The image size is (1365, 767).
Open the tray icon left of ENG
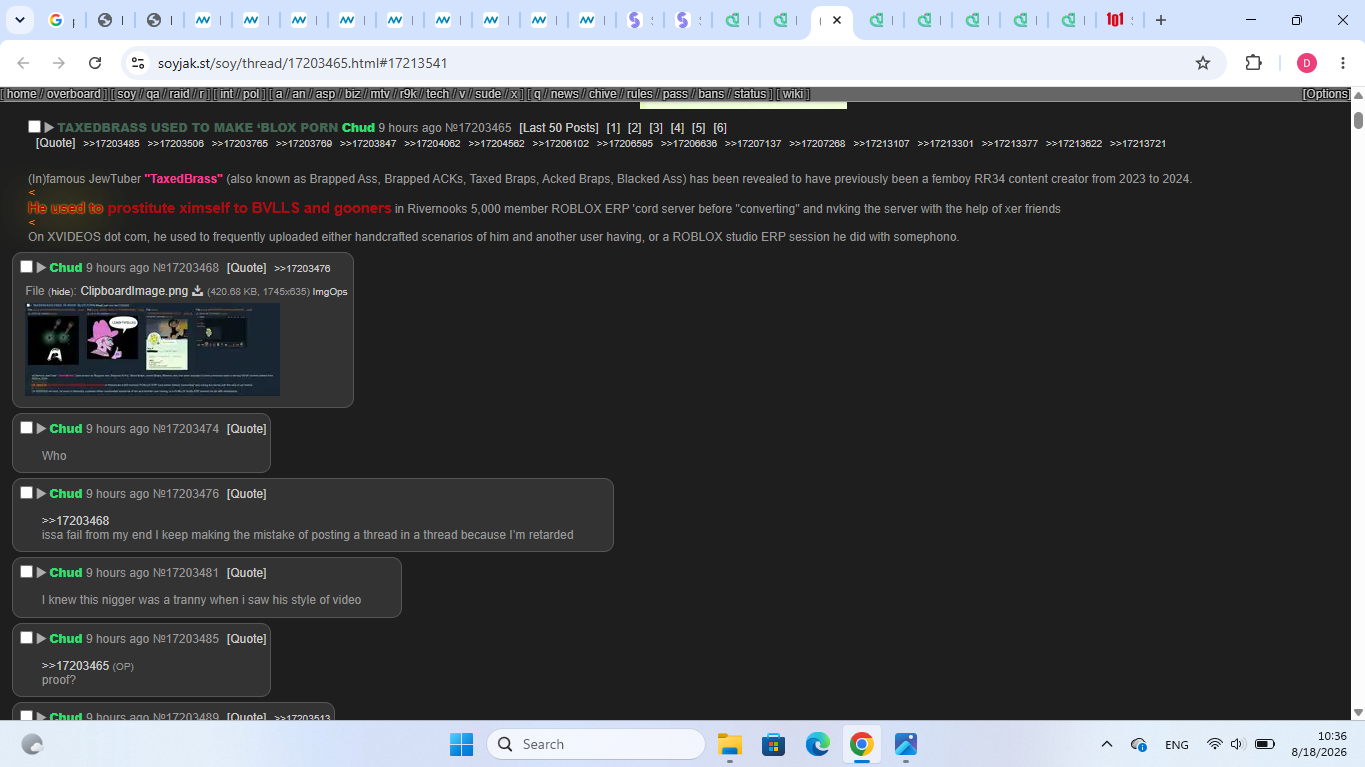[1138, 744]
